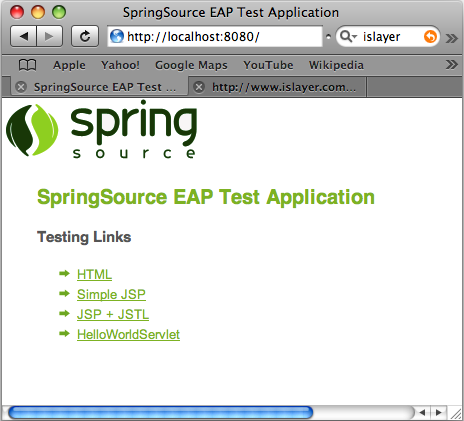Switch to the www.islayer.com tab
This screenshot has height=421, width=464.
(x=277, y=87)
